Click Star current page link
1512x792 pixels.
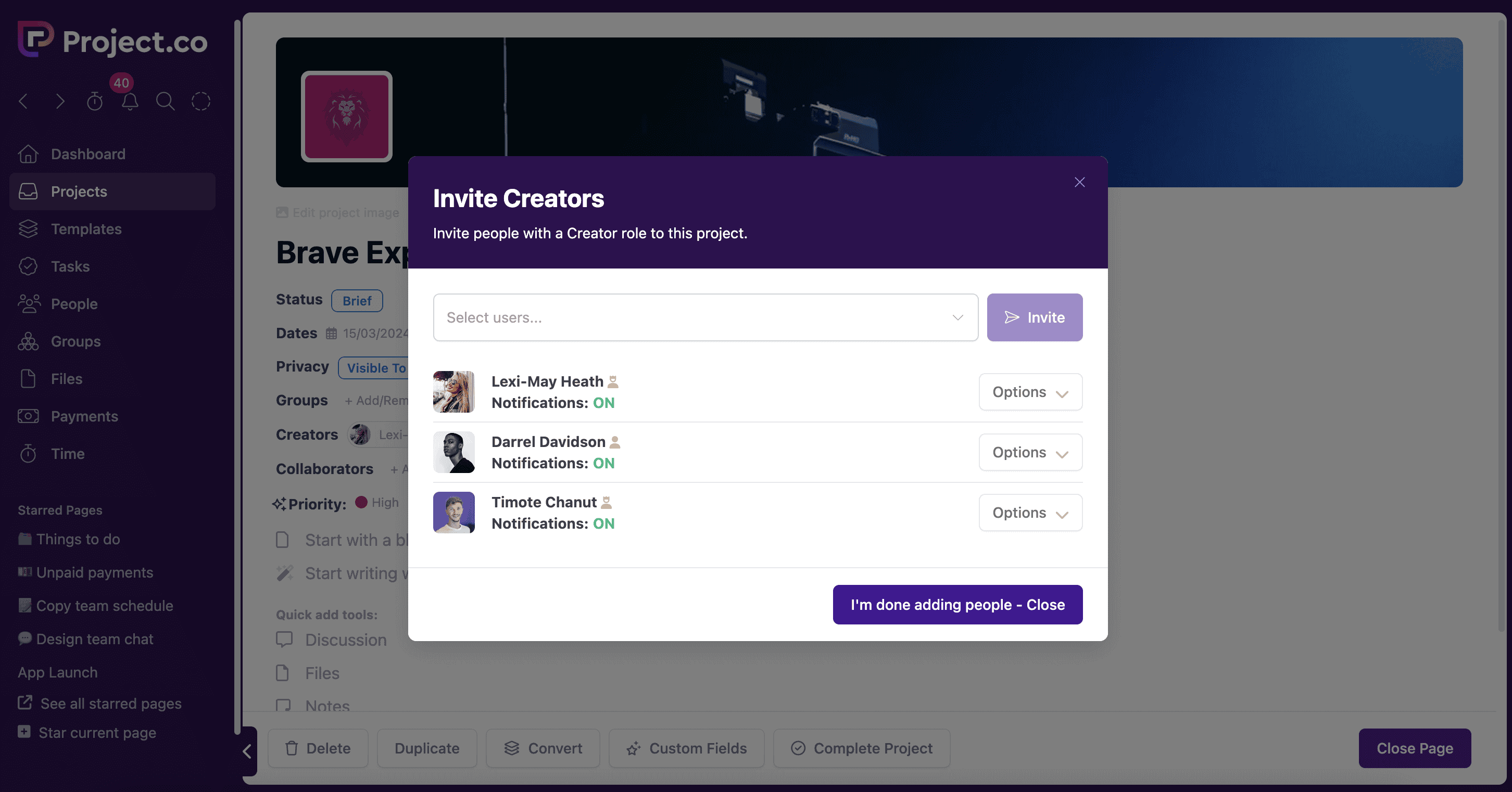[x=97, y=733]
